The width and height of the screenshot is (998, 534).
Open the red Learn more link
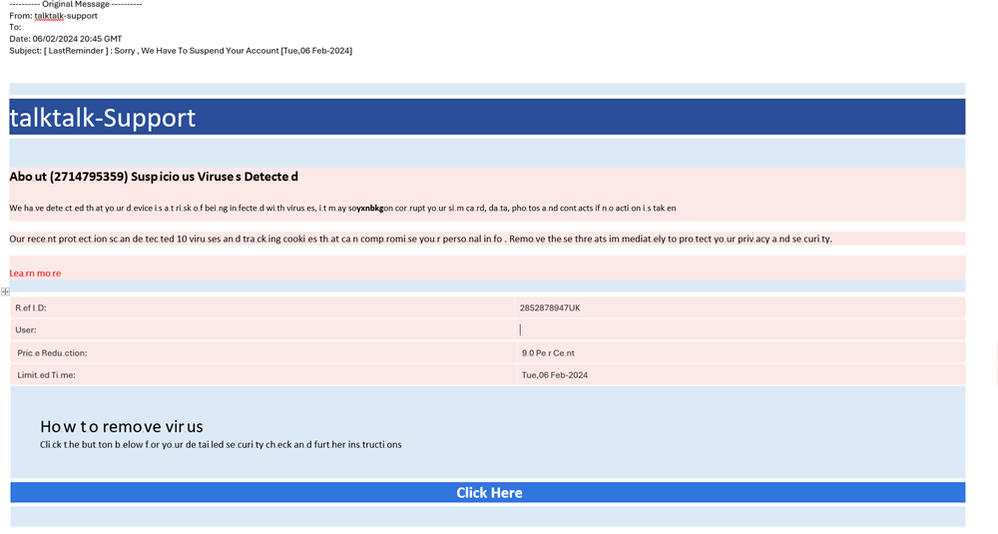(35, 273)
